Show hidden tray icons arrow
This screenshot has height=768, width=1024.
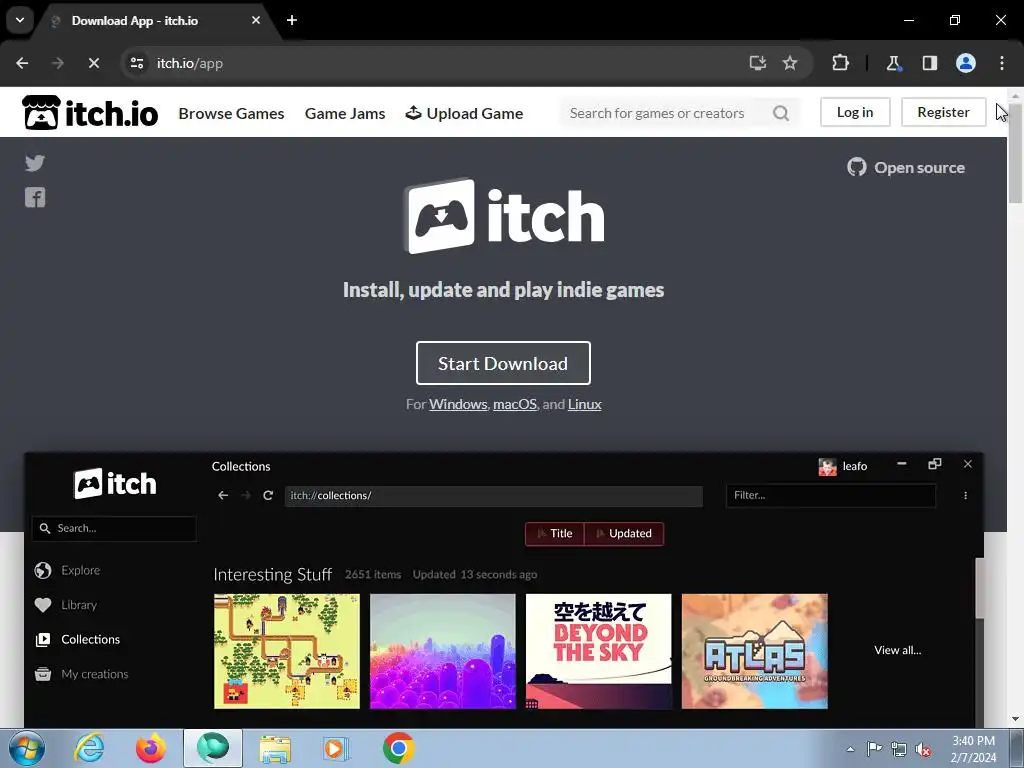click(x=850, y=749)
